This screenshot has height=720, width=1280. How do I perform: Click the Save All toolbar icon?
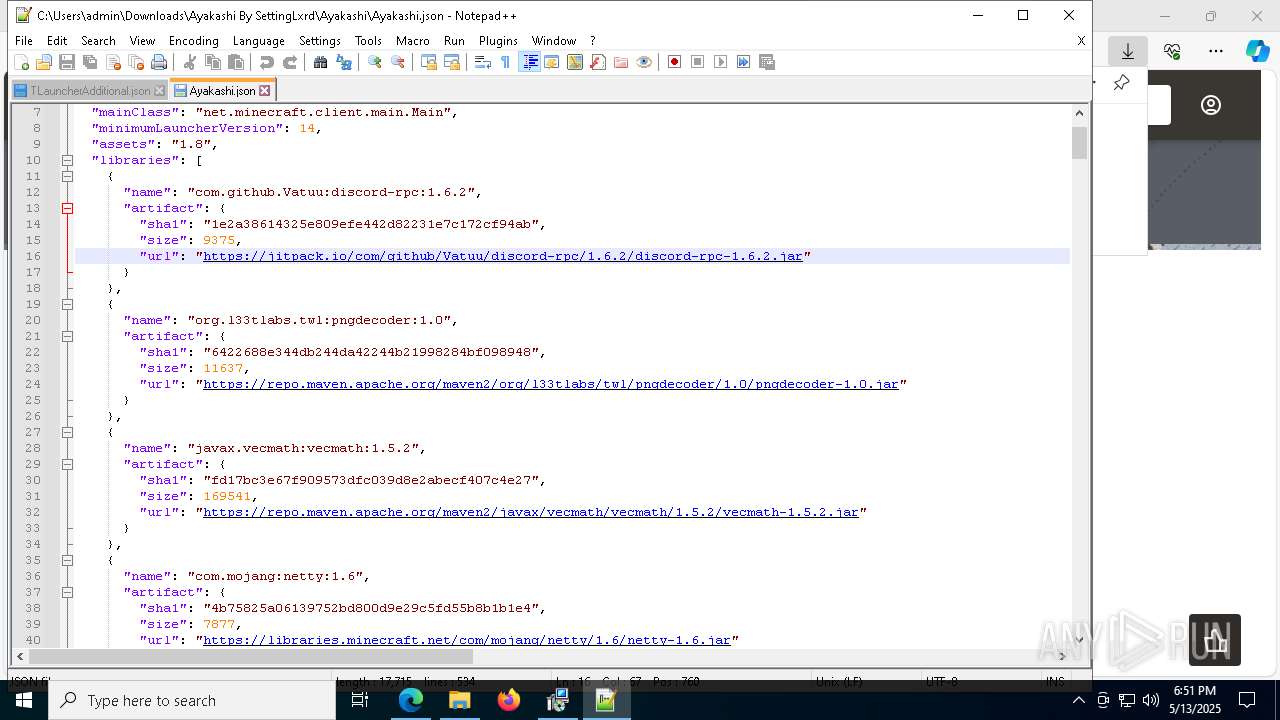(x=90, y=62)
